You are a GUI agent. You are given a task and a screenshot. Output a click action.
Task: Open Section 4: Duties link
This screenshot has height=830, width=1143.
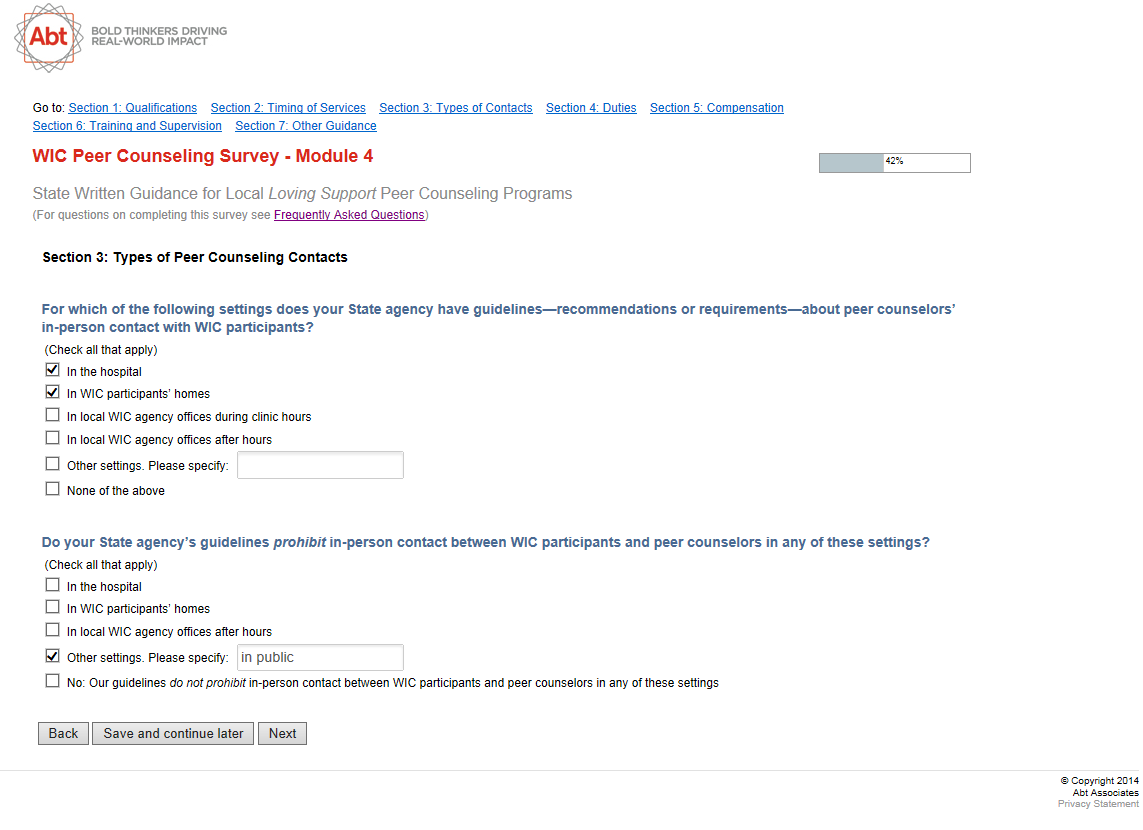pyautogui.click(x=591, y=108)
